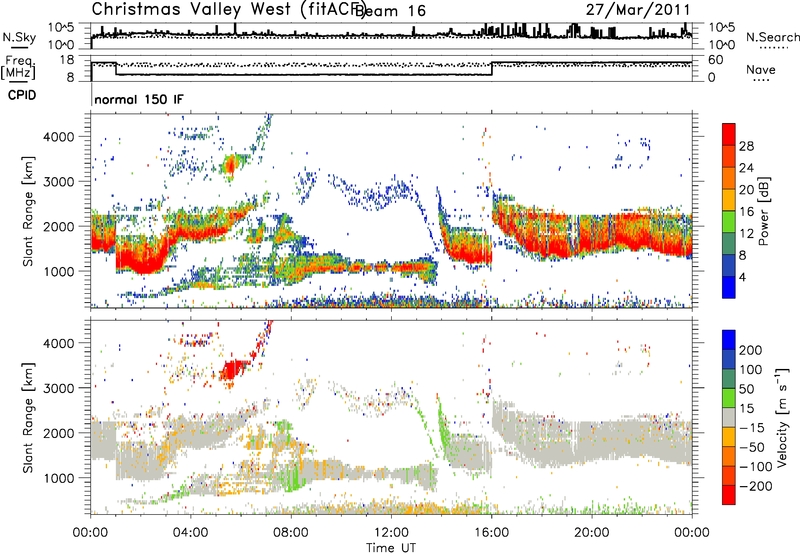Select the "100" velocity colorbar value
800x554 pixels.
[751, 369]
